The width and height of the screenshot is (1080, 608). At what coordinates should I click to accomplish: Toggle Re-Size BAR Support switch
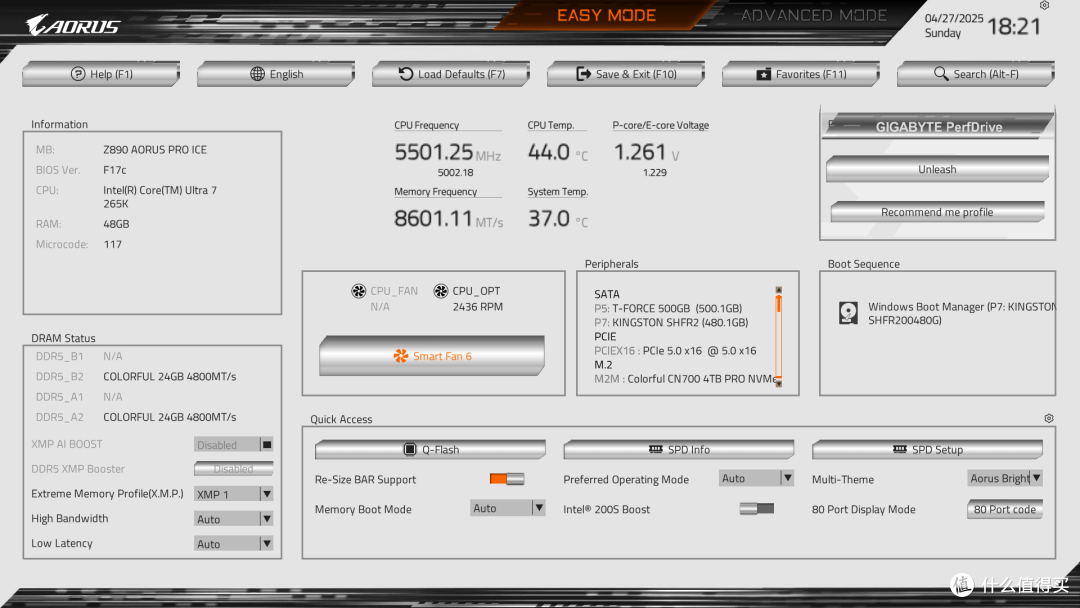tap(507, 479)
